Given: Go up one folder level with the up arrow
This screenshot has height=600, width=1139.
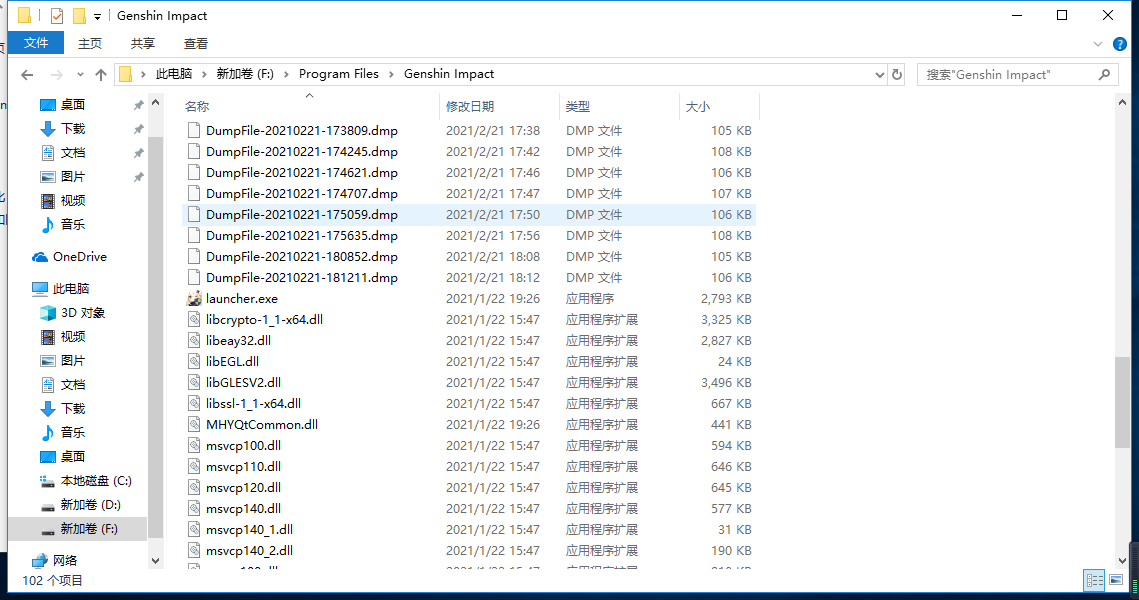Looking at the screenshot, I should click(x=101, y=75).
